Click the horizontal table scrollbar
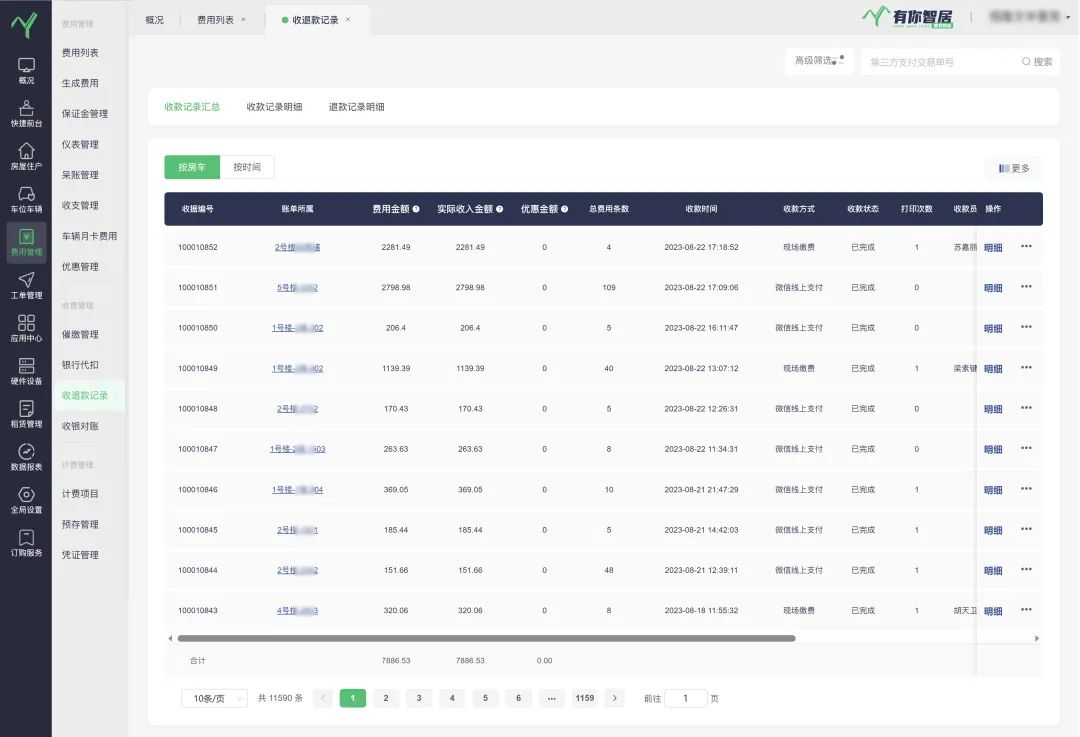The image size is (1080, 737). pos(486,638)
